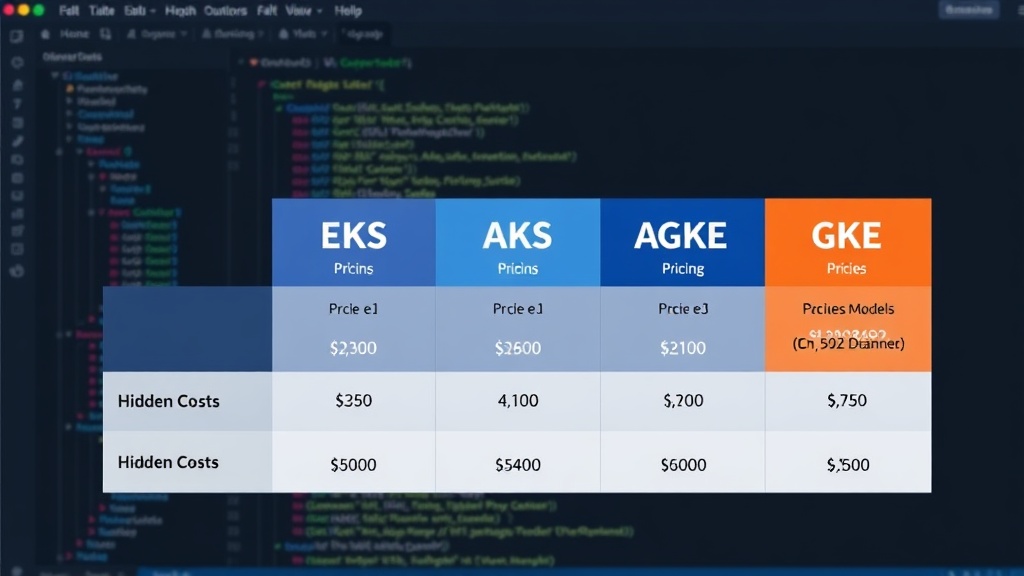Click the $,750 hidden cost cell
The height and width of the screenshot is (576, 1024).
click(x=848, y=401)
